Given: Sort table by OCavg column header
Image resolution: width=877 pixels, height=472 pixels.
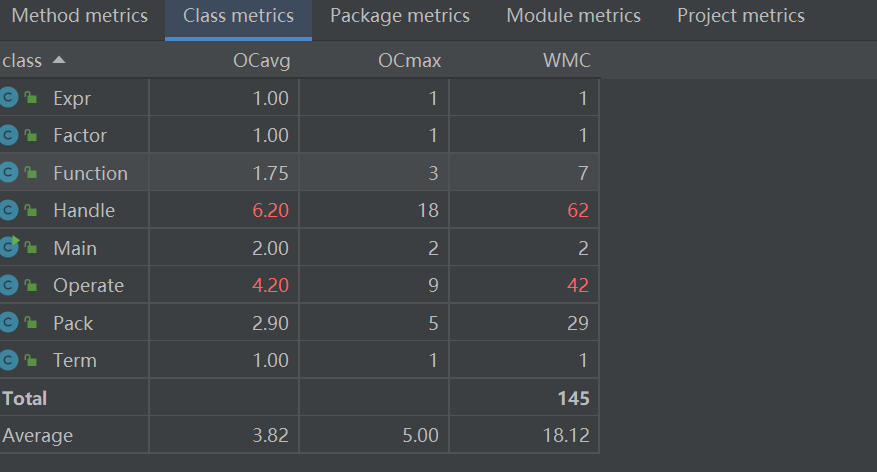Looking at the screenshot, I should tap(262, 60).
